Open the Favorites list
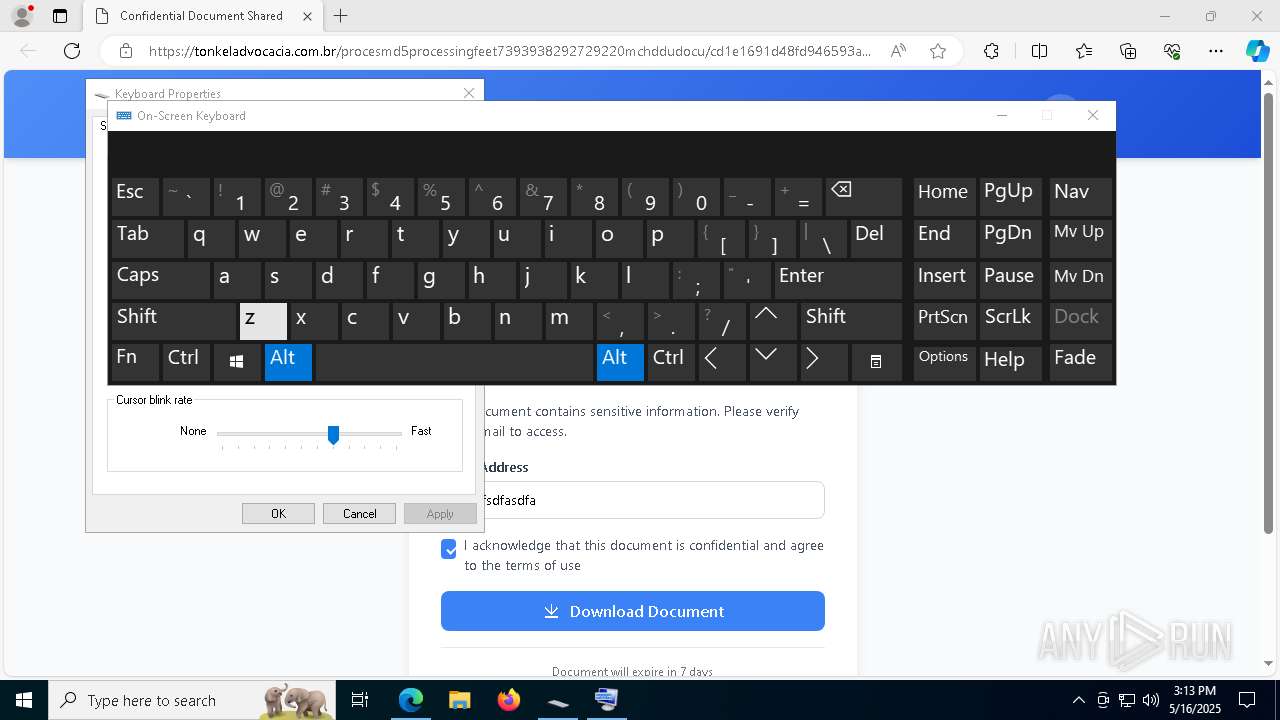Image resolution: width=1280 pixels, height=720 pixels. 1084,51
